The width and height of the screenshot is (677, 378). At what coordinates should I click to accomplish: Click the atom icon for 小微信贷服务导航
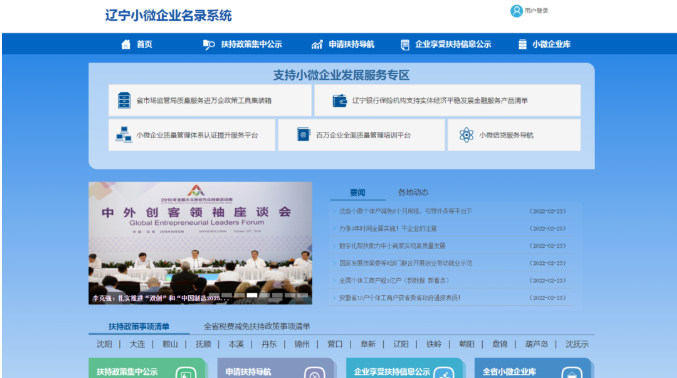point(466,135)
